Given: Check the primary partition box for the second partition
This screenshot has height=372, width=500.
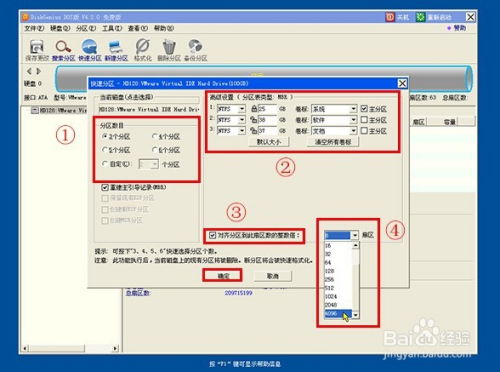Looking at the screenshot, I should tap(364, 120).
